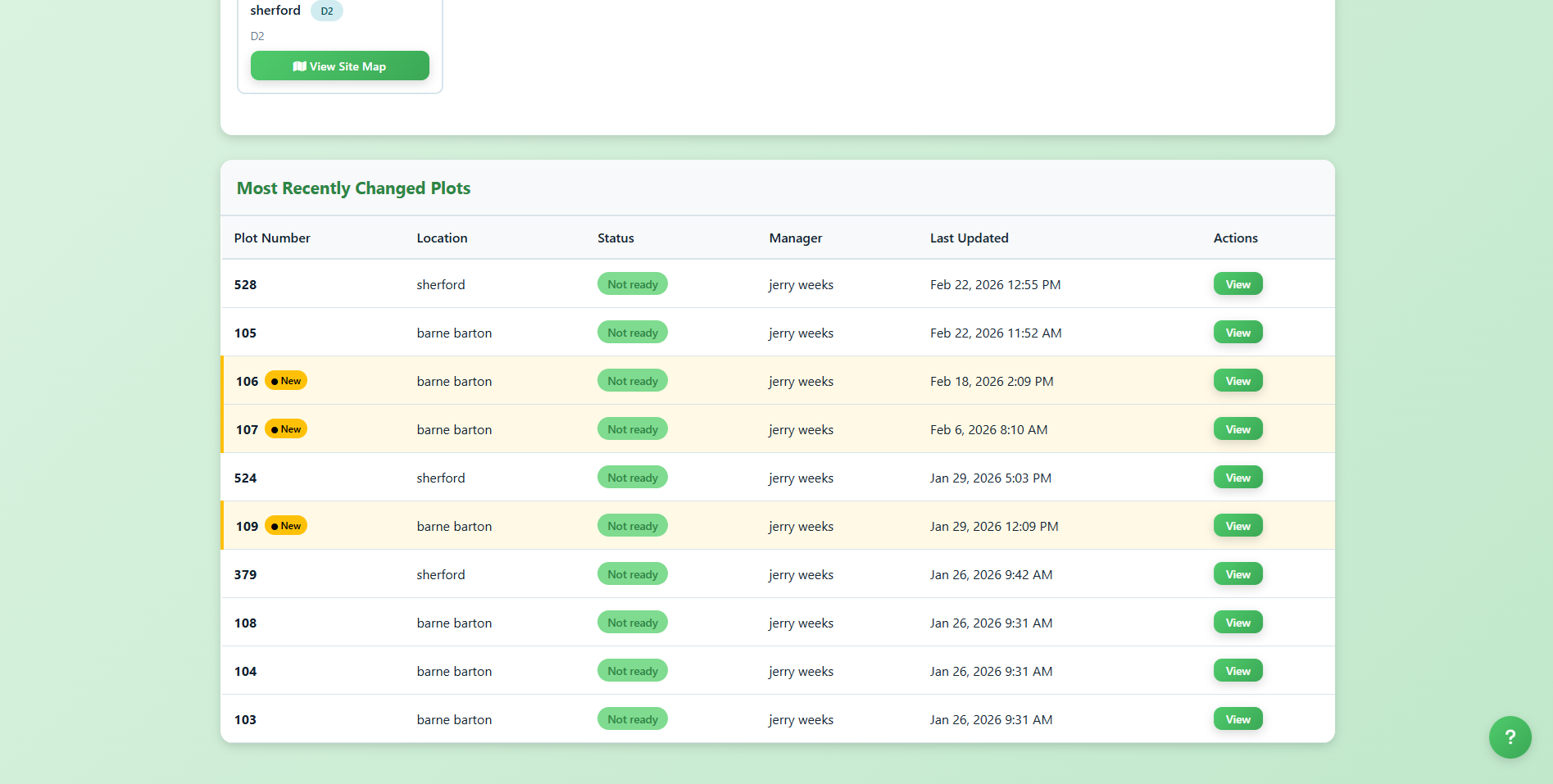Open the help question mark button

click(1510, 737)
